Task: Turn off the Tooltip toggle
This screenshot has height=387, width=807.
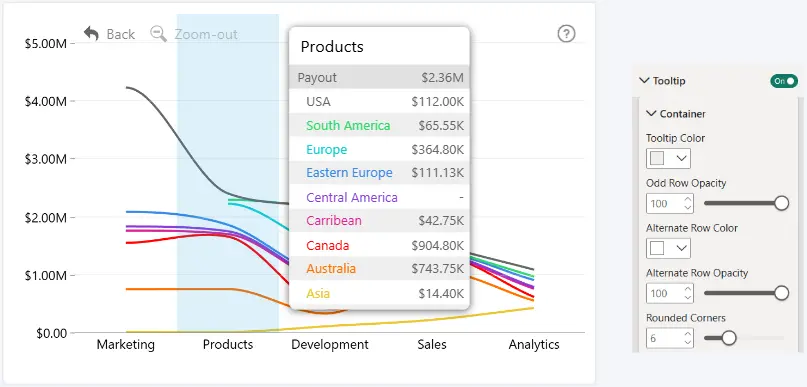Action: coord(784,81)
